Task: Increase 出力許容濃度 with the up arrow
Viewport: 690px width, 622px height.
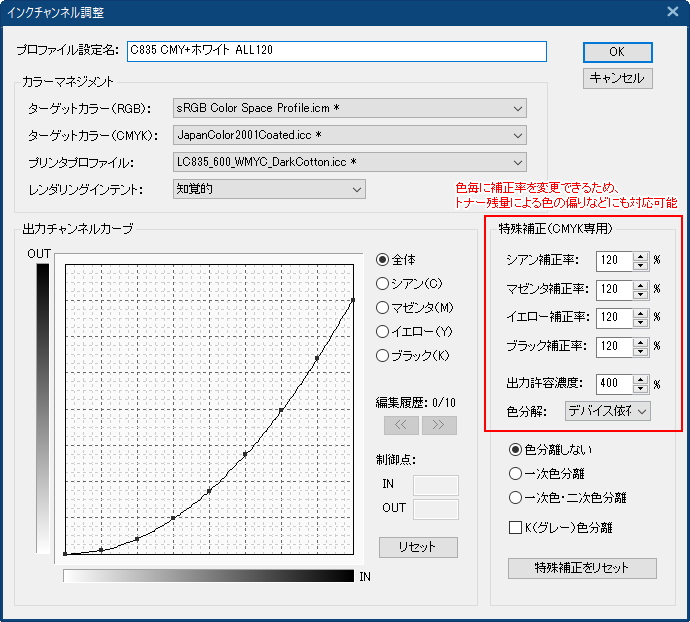Action: click(639, 379)
